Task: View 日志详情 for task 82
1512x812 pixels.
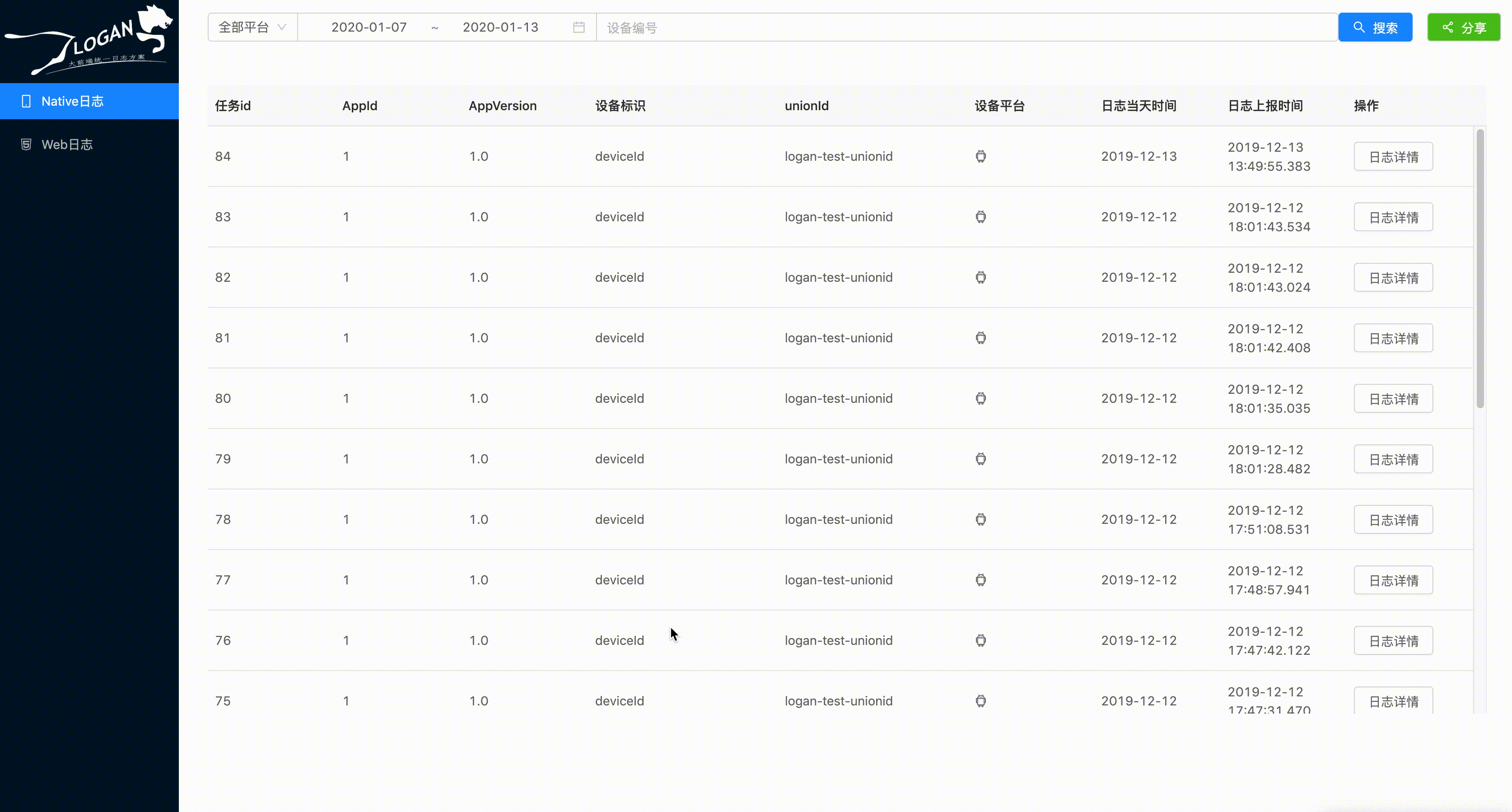Action: tap(1393, 278)
